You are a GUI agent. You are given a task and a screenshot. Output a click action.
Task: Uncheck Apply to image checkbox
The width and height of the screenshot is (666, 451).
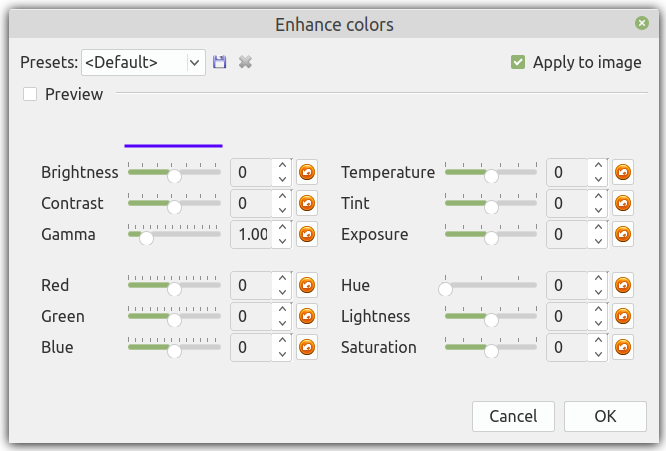click(x=518, y=62)
